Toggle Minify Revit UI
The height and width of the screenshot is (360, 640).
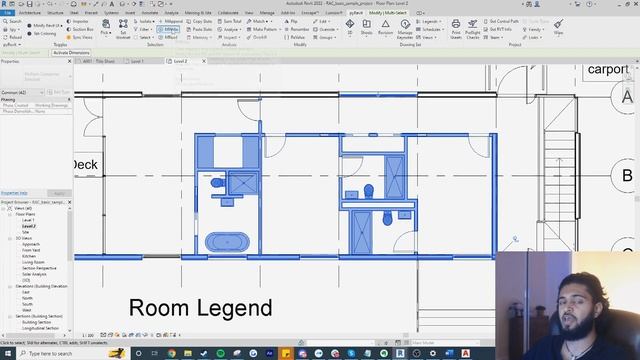pyautogui.click(x=44, y=25)
